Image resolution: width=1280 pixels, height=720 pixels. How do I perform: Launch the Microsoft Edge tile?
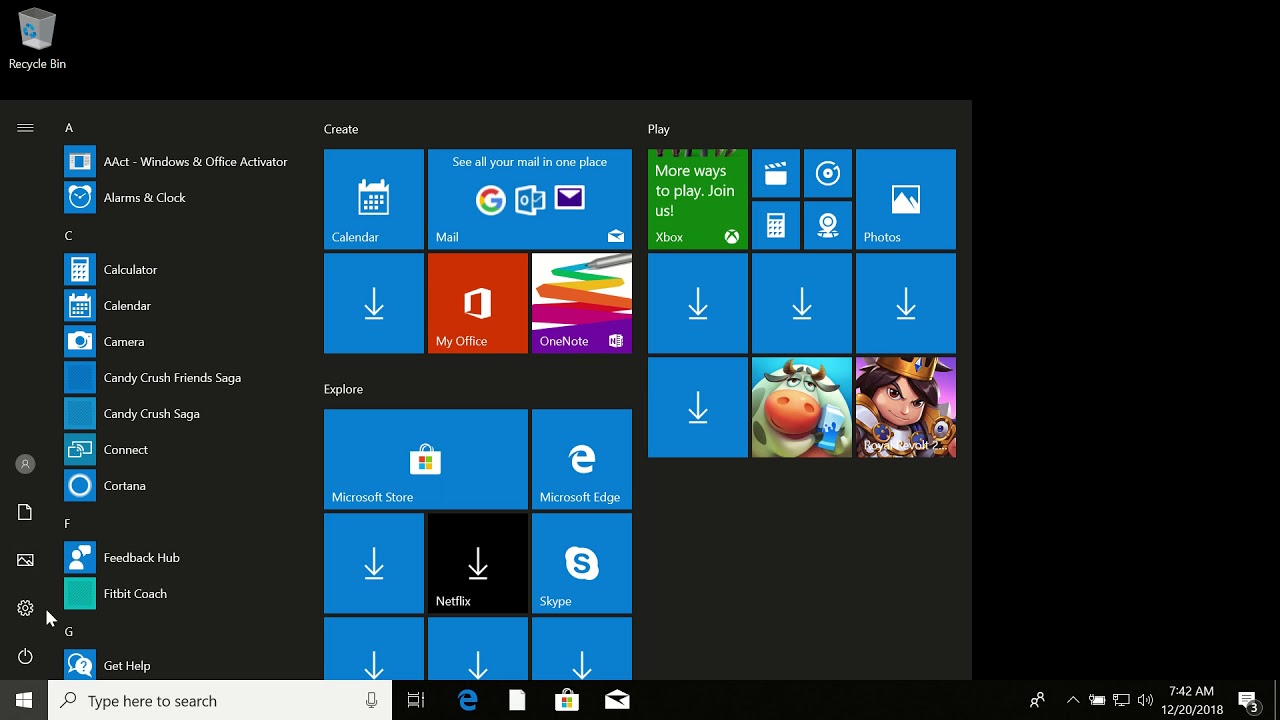coord(582,459)
